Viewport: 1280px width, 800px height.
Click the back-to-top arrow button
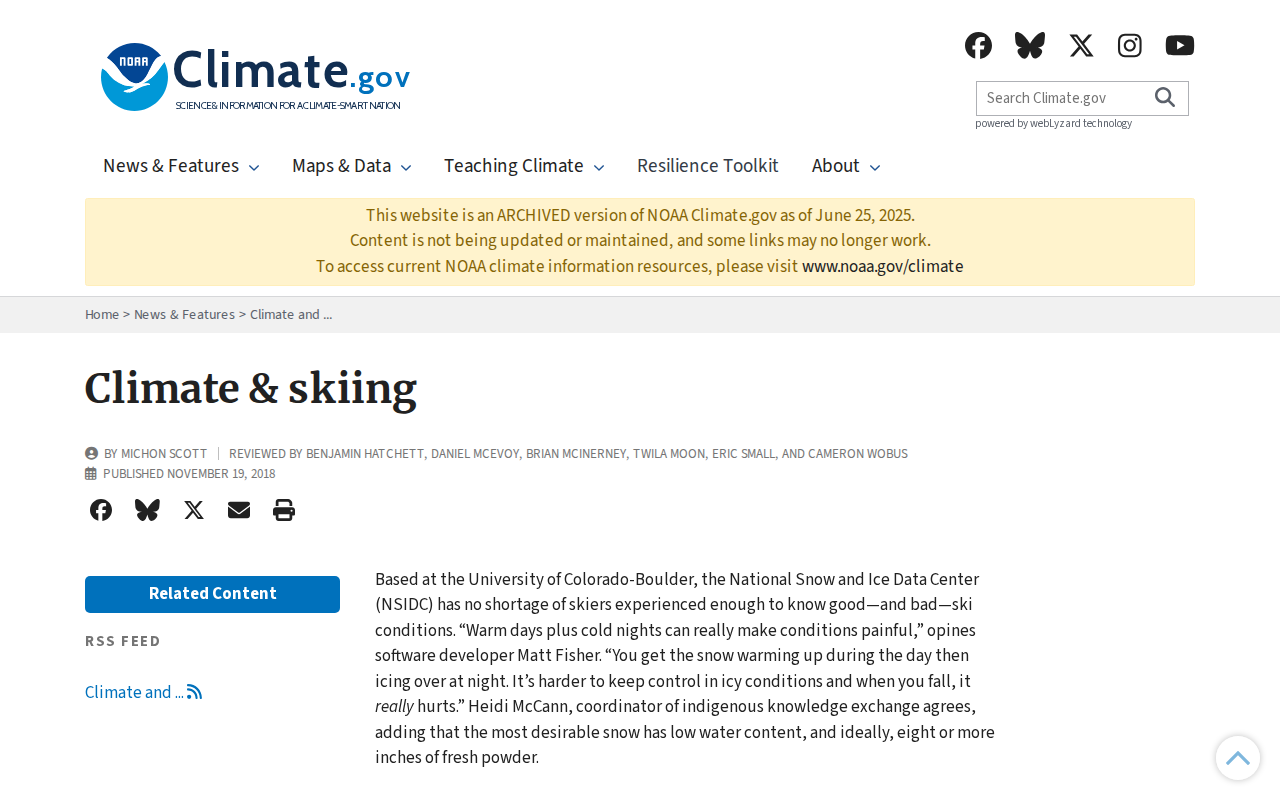point(1238,758)
